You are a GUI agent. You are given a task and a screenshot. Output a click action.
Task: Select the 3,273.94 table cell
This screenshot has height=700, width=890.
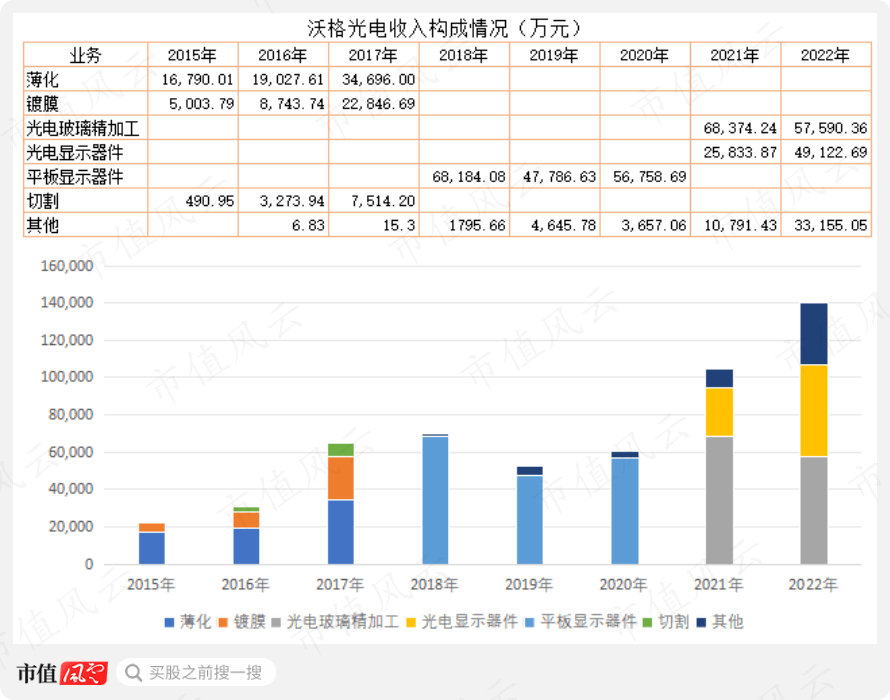tap(283, 201)
